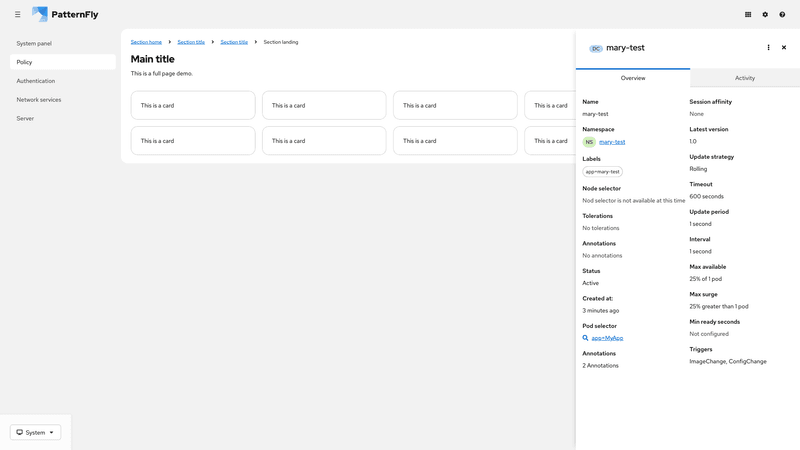Click the NS namespace badge
Image resolution: width=800 pixels, height=450 pixels.
(x=589, y=142)
